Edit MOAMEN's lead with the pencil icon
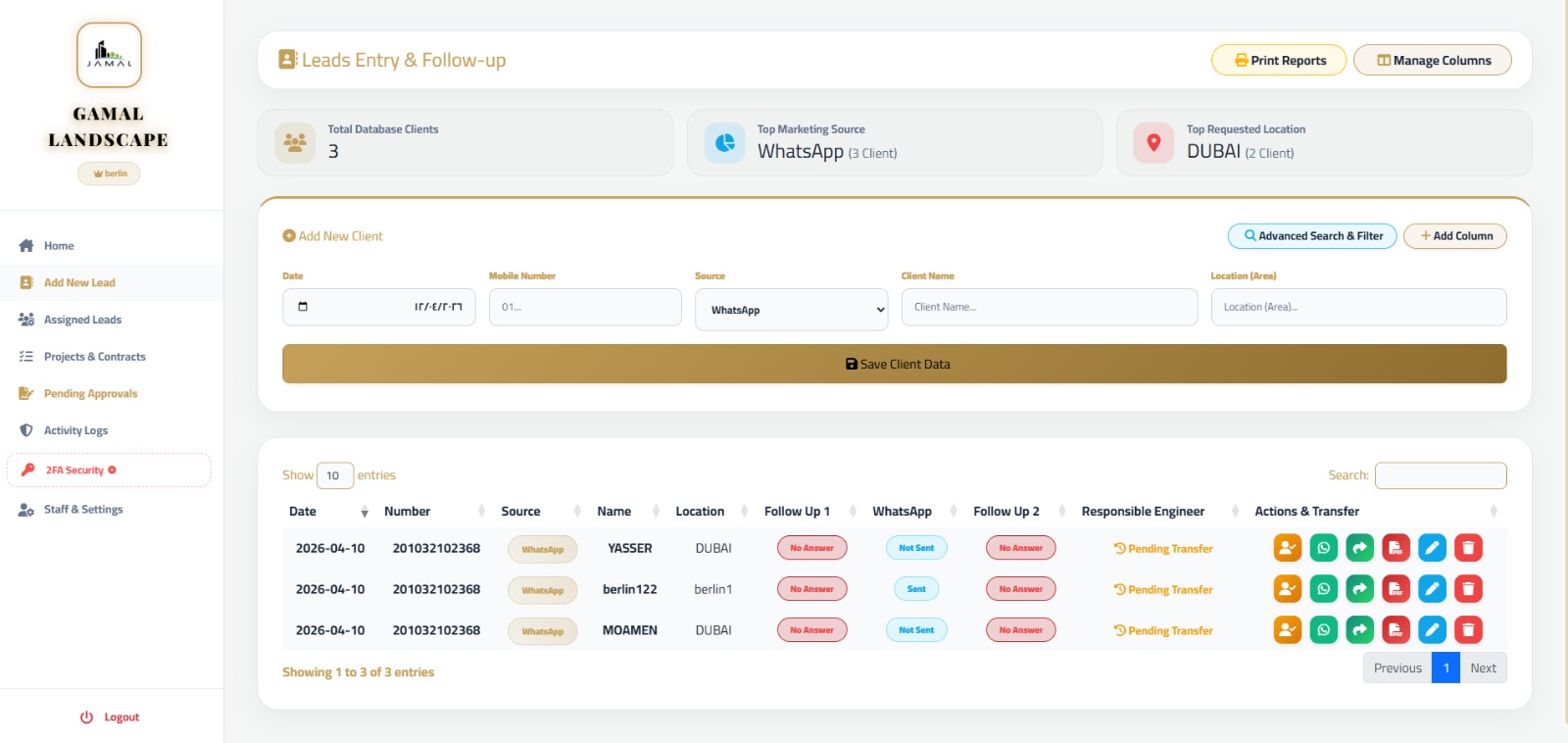This screenshot has width=1568, height=743. point(1432,630)
